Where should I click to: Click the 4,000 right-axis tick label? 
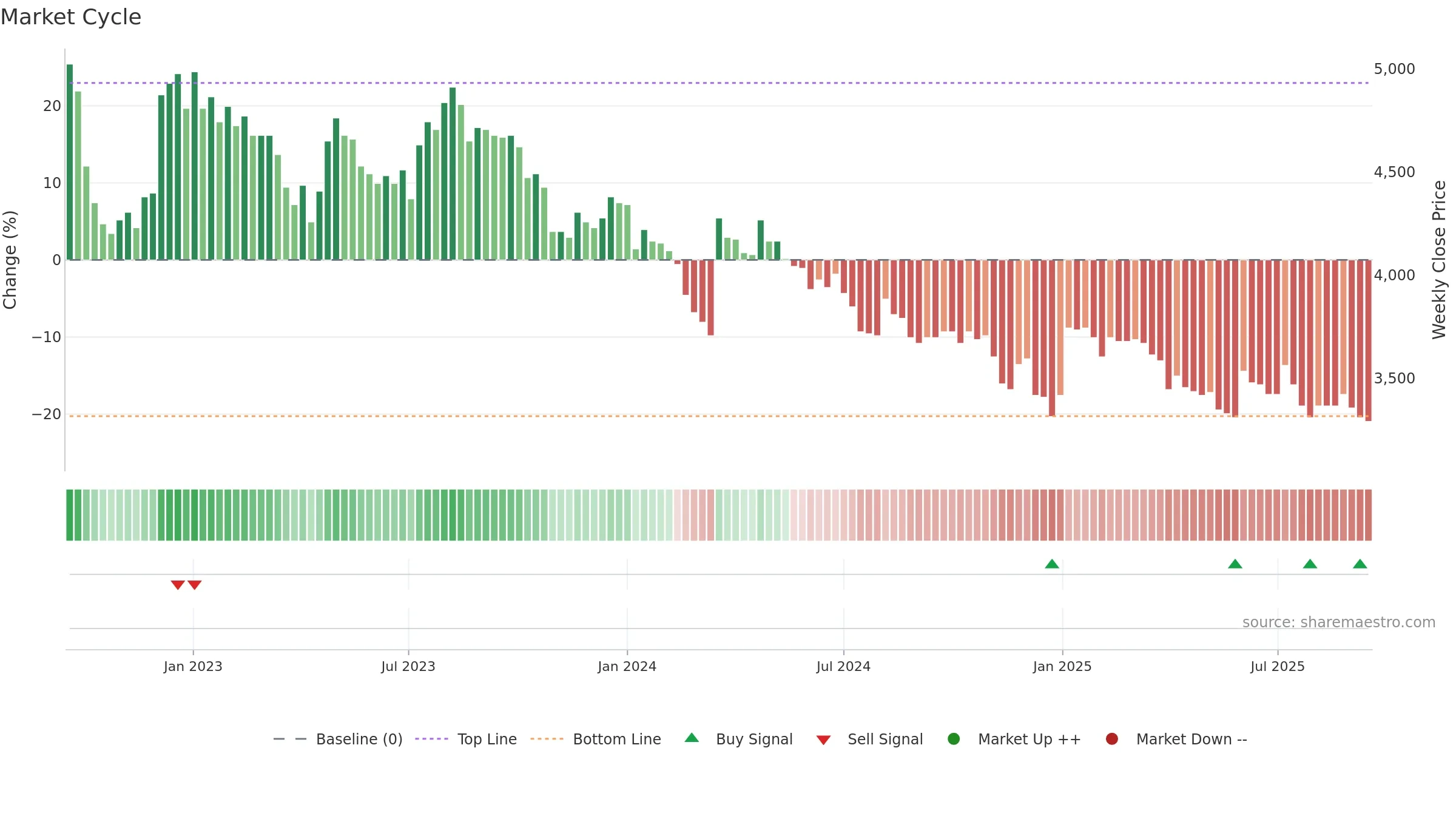coord(1394,275)
